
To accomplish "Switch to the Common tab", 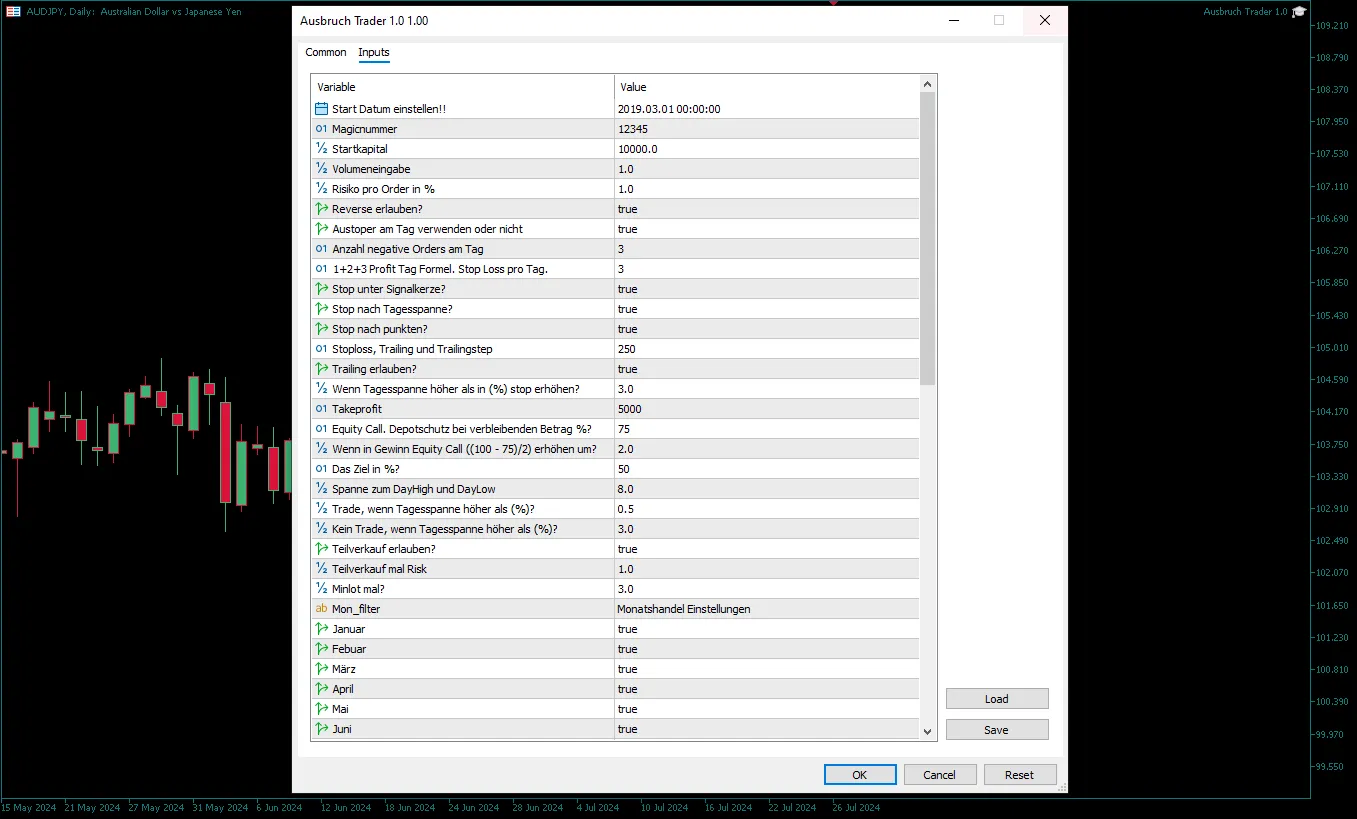I will [326, 52].
